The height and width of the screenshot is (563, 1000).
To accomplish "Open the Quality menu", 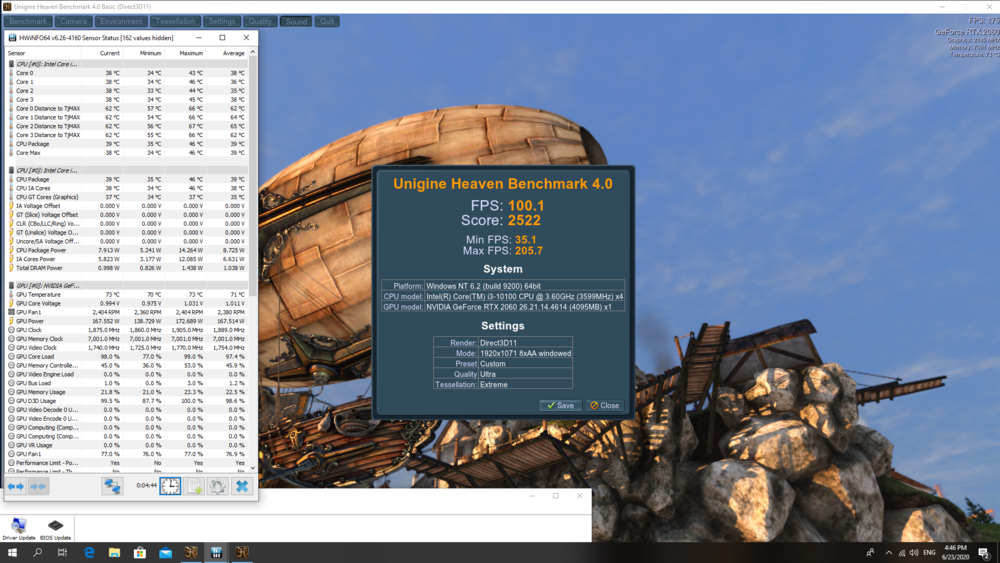I will 260,21.
